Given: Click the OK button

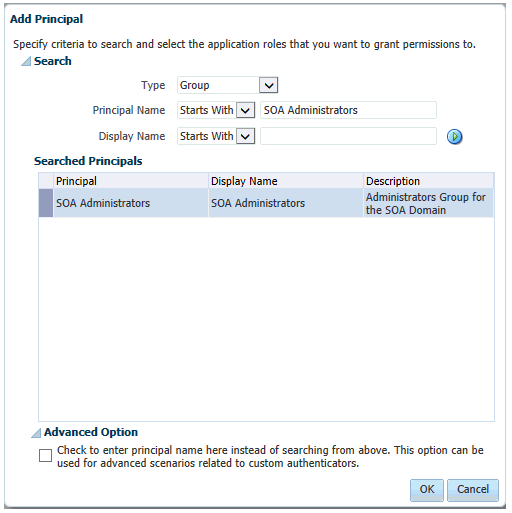Looking at the screenshot, I should coord(427,489).
